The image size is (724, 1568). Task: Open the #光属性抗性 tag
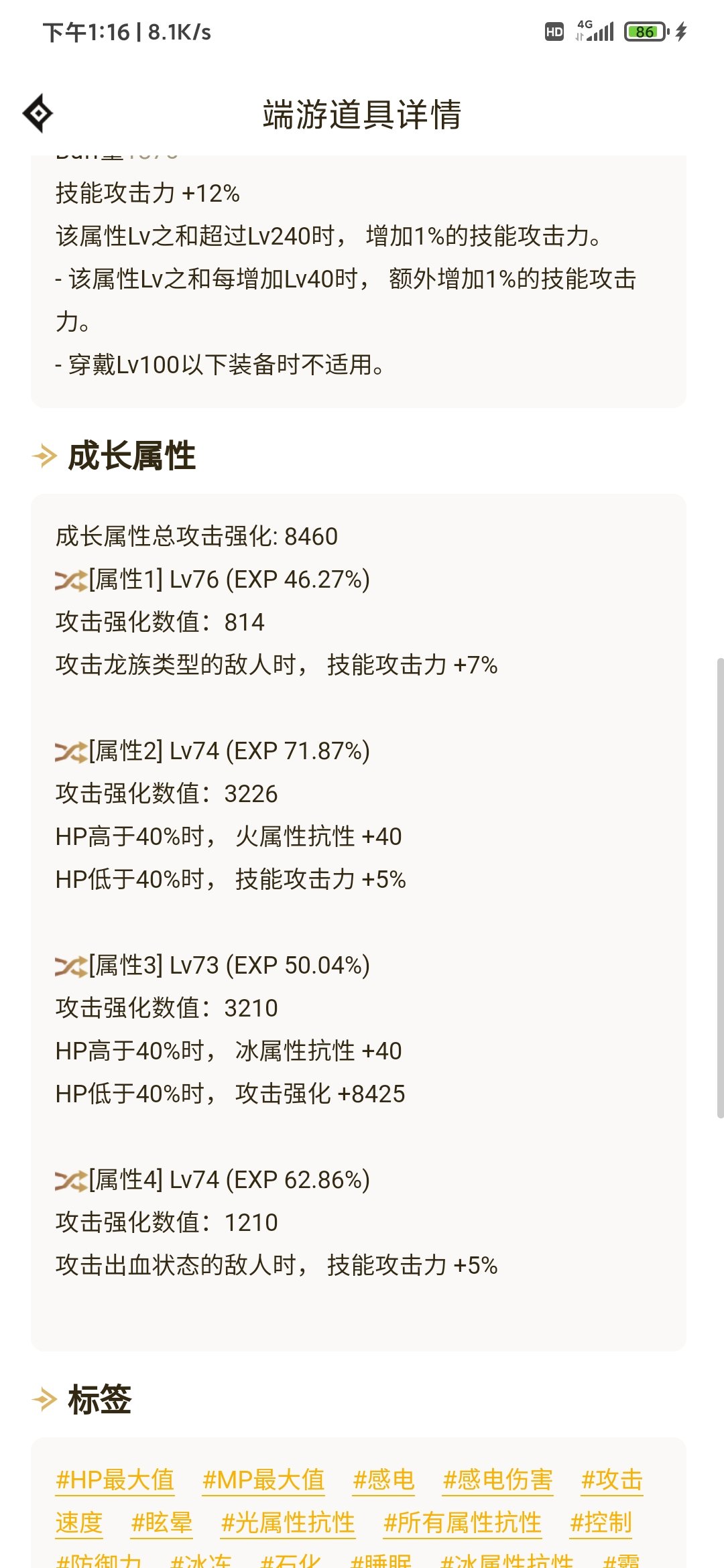(x=288, y=1522)
